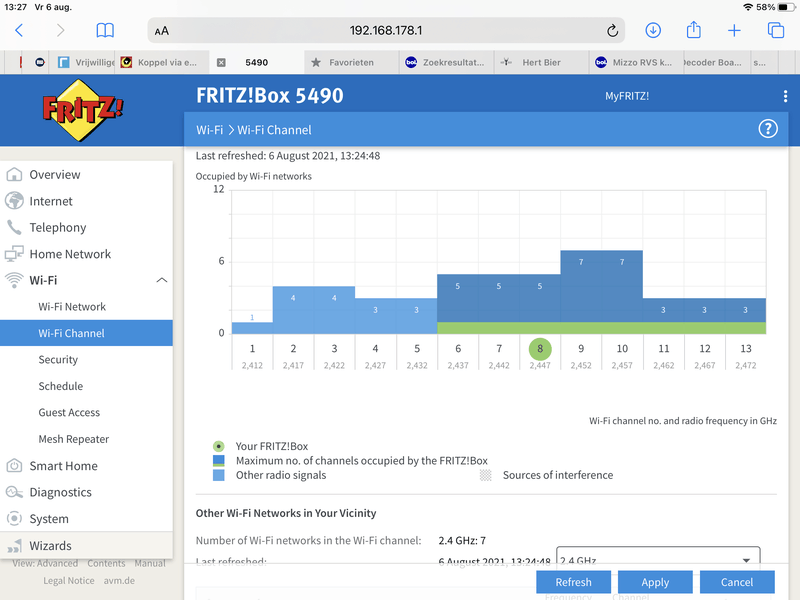
Task: Click the Diagnostics icon
Action: click(x=14, y=492)
